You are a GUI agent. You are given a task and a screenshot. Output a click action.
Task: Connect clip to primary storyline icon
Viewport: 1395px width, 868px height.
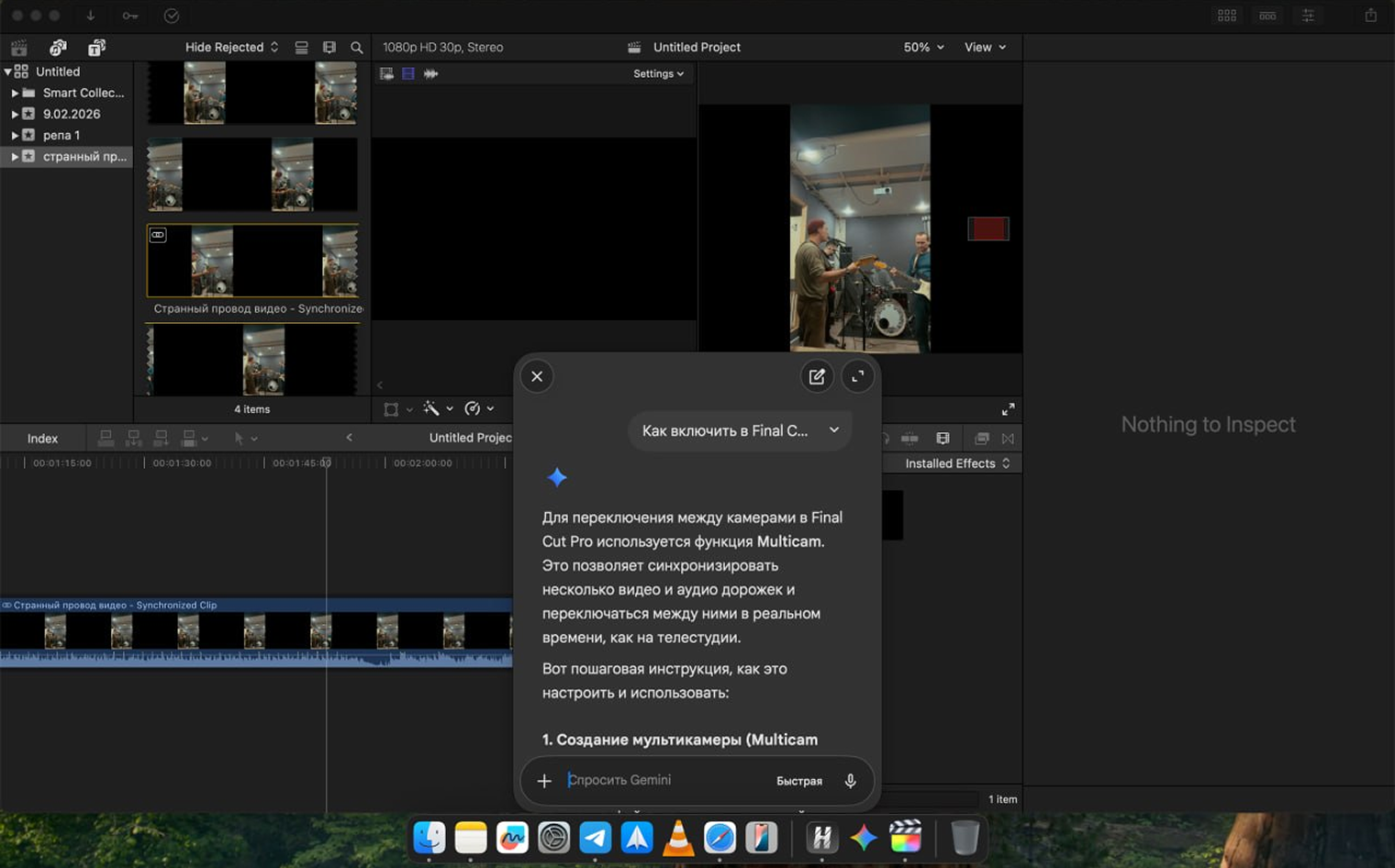[x=106, y=439]
